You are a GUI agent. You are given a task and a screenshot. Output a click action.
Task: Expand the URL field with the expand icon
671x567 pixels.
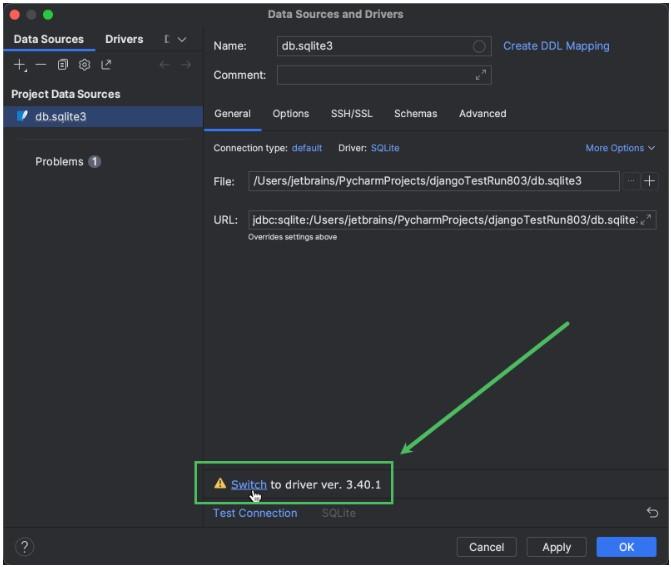646,220
